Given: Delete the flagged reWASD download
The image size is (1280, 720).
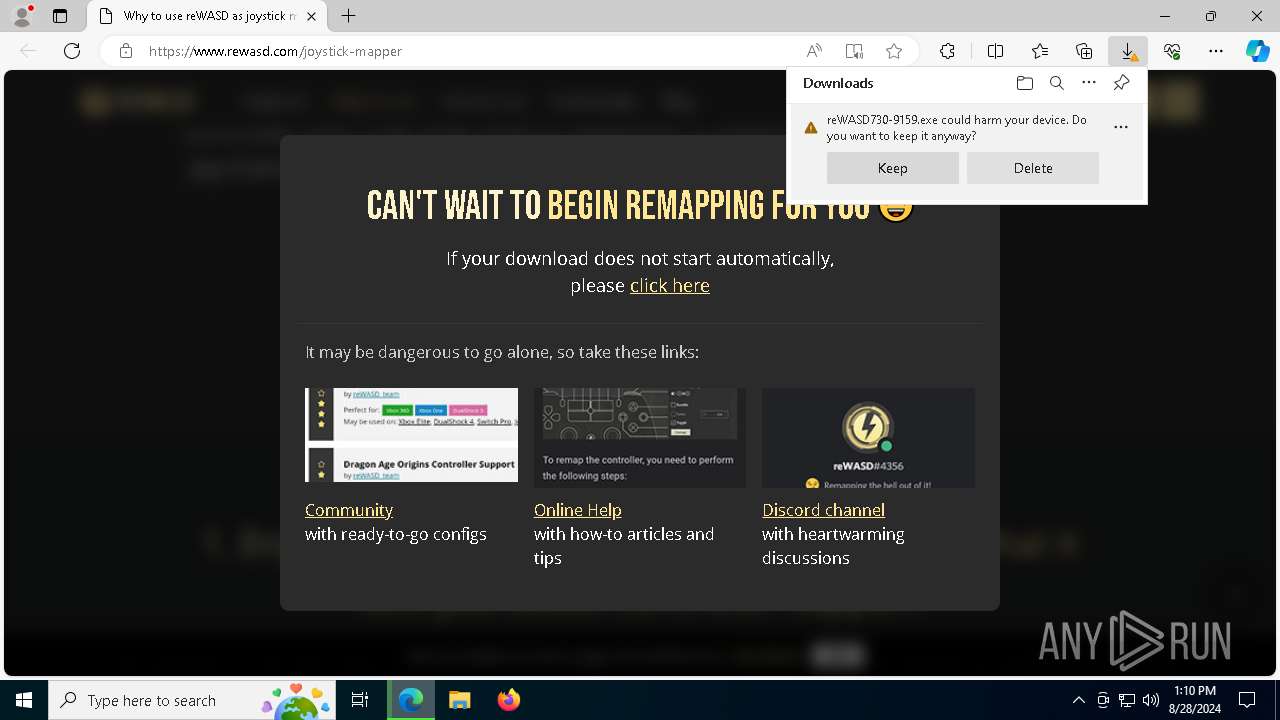Looking at the screenshot, I should (1032, 168).
